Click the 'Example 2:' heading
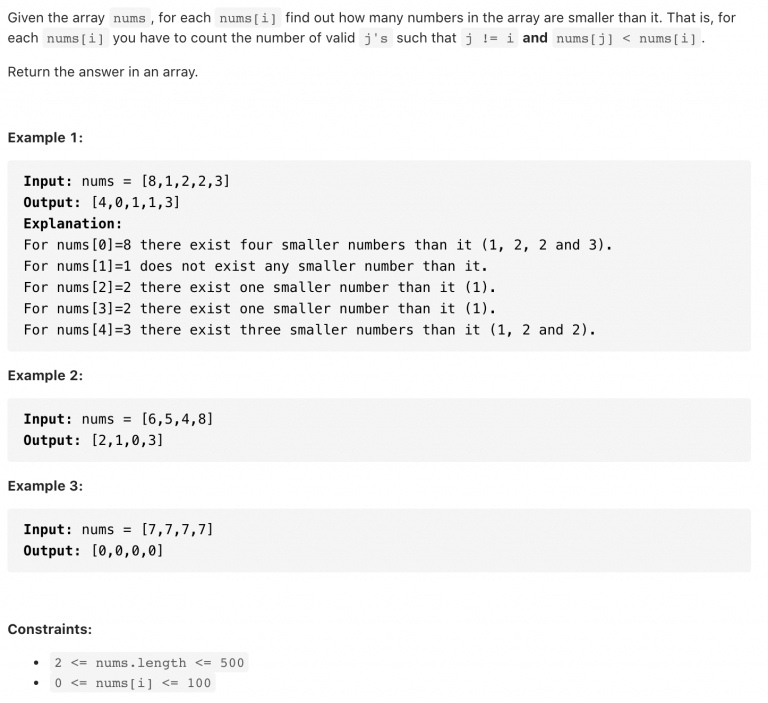Screen dimensions: 768x703 [45, 375]
